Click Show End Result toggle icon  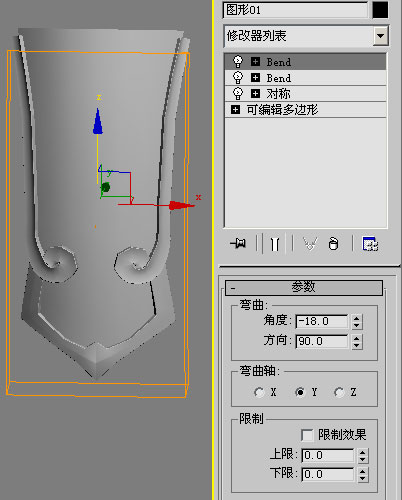point(275,244)
